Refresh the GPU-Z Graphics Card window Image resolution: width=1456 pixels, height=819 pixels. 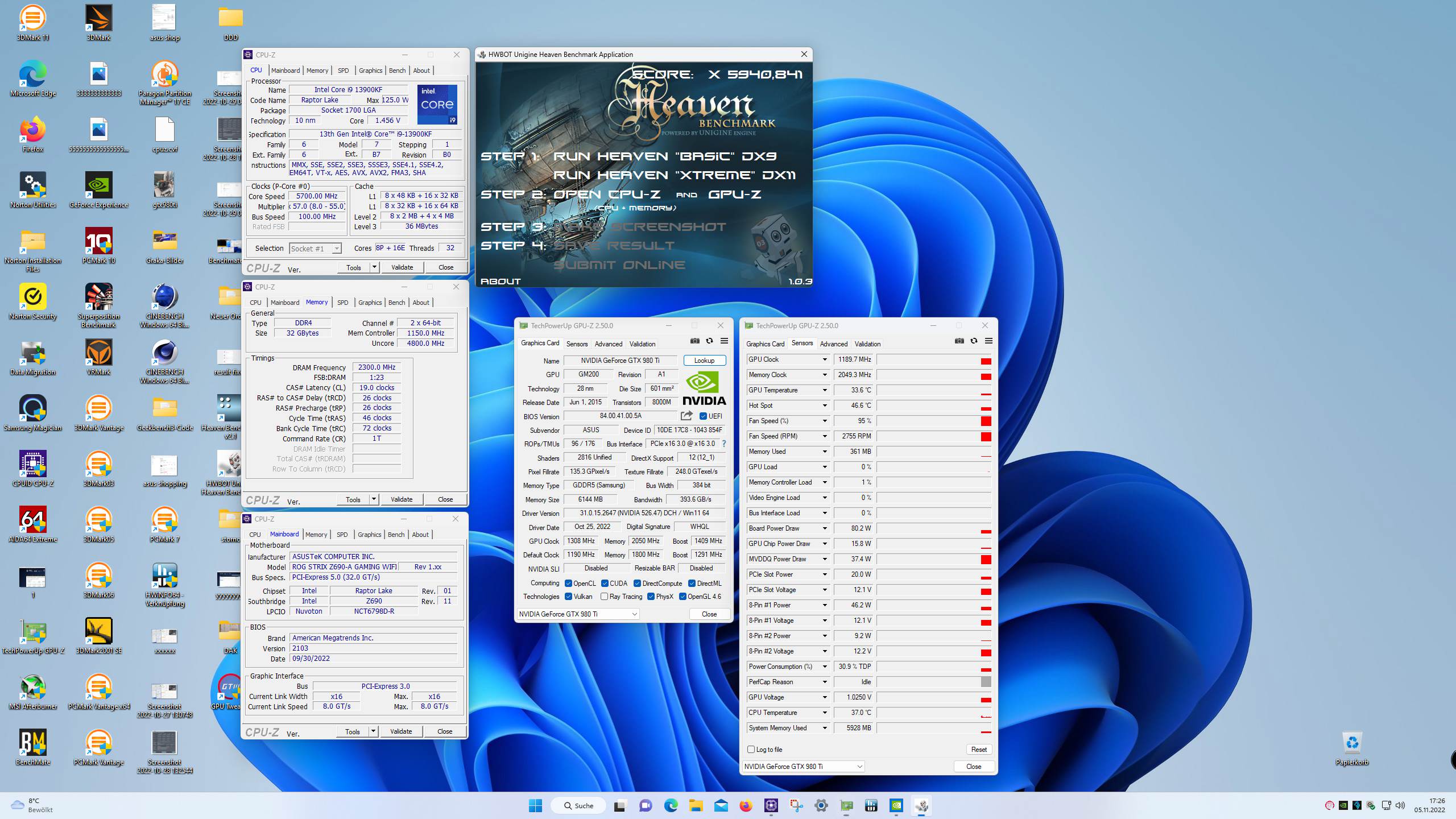coord(709,341)
